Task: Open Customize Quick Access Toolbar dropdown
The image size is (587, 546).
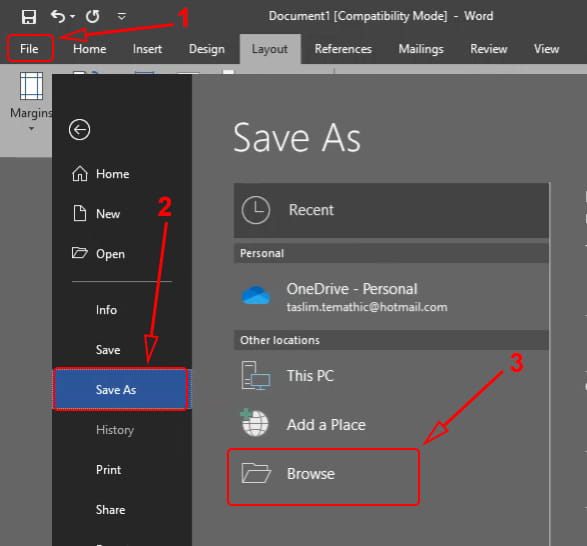Action: pos(122,16)
